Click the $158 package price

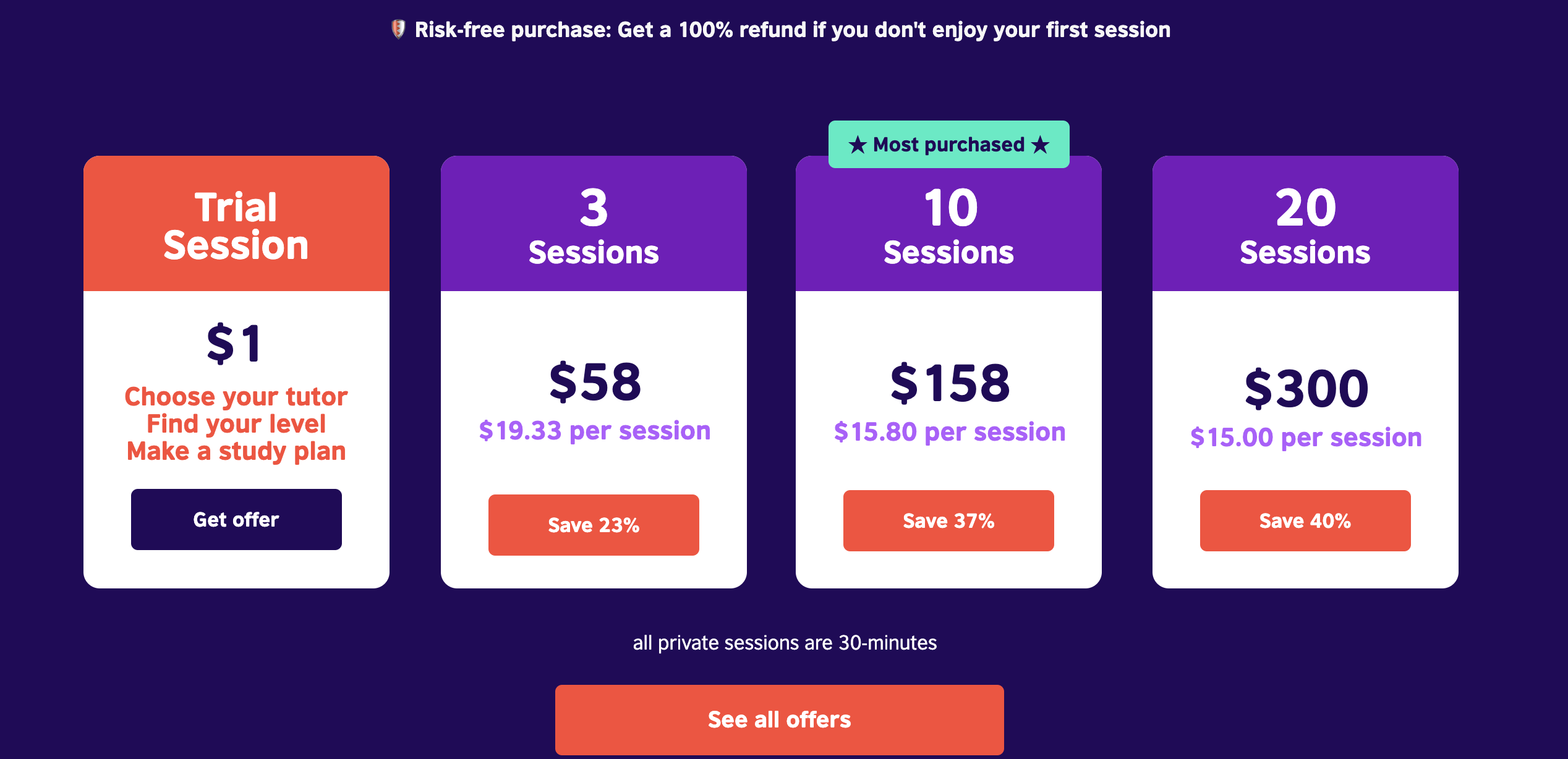click(x=950, y=383)
